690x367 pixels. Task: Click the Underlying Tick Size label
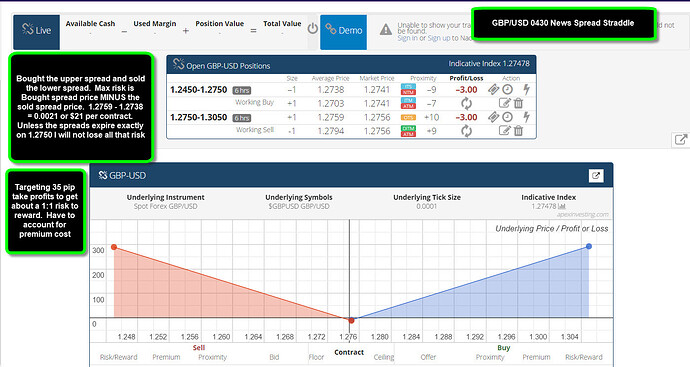pos(427,197)
